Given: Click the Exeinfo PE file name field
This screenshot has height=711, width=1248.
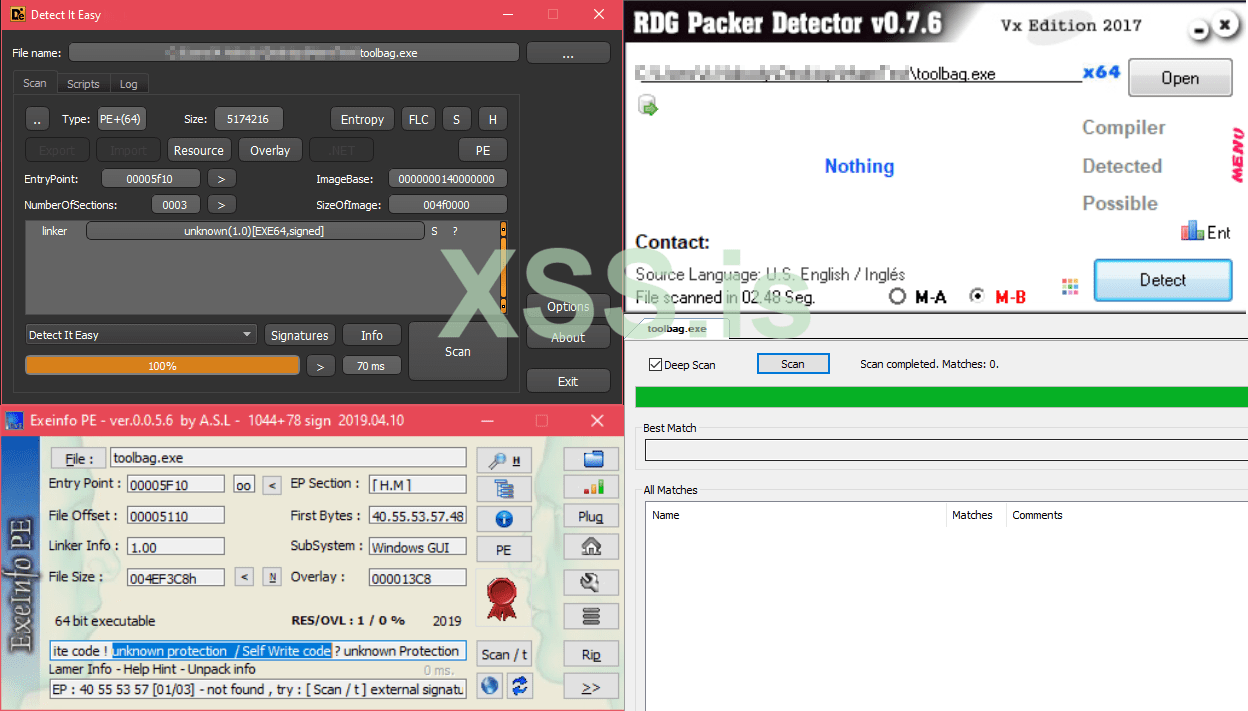Looking at the screenshot, I should point(288,458).
